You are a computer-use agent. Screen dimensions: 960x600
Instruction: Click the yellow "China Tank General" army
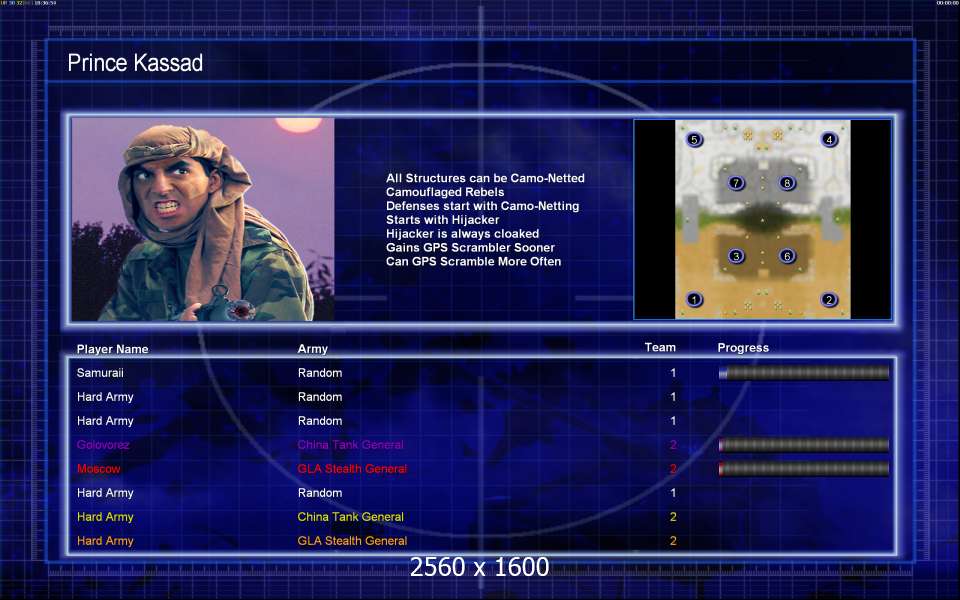350,517
